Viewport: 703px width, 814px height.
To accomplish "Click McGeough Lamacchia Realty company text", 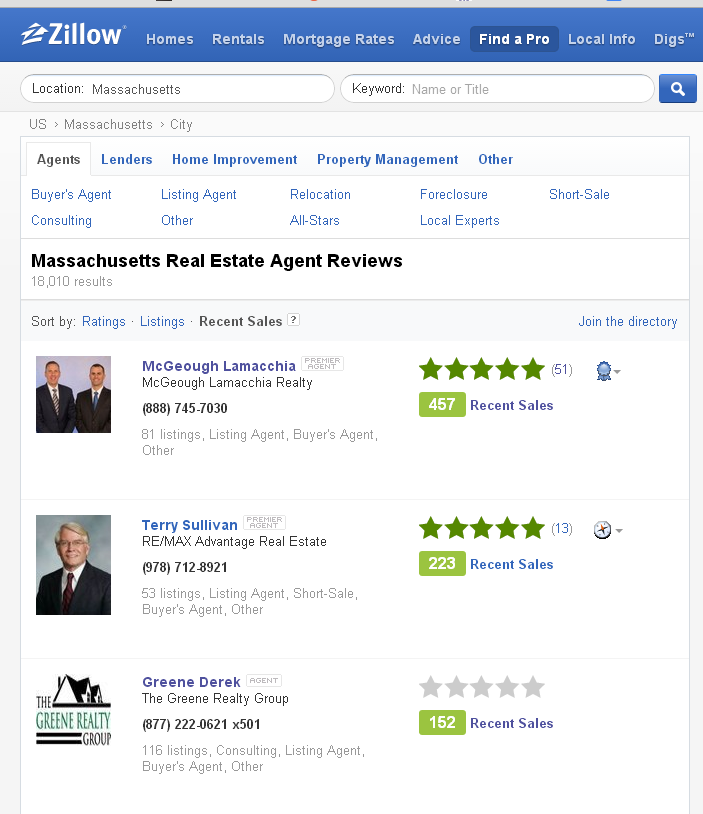I will click(227, 383).
